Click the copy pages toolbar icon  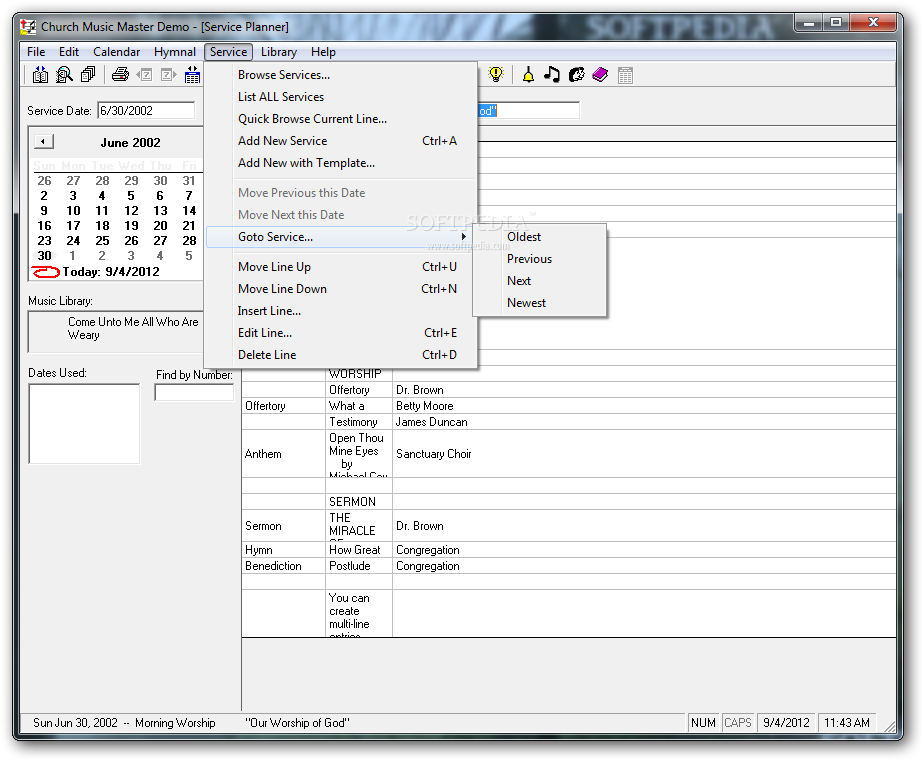click(88, 75)
